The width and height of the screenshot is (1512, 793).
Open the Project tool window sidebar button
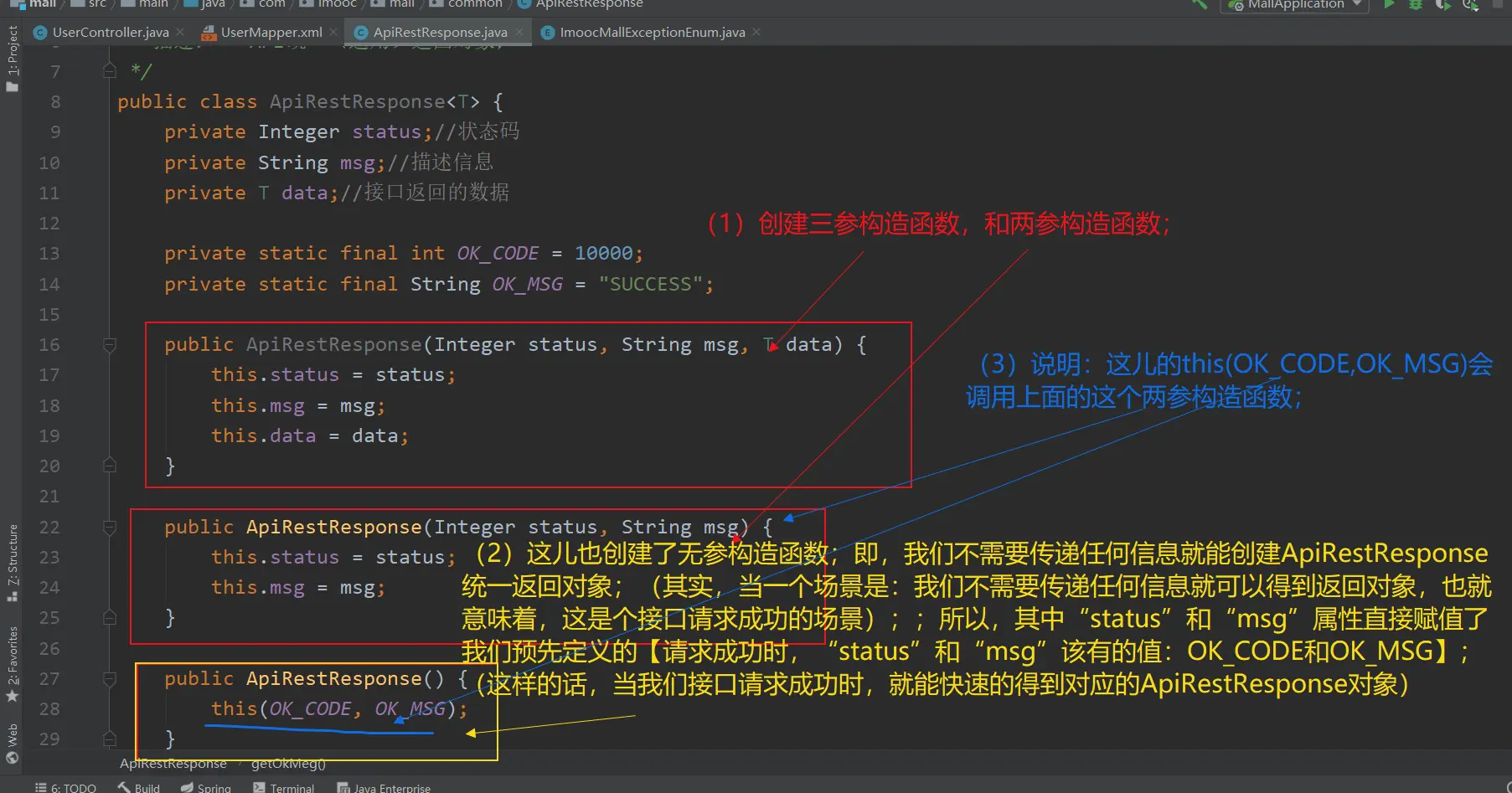click(12, 57)
